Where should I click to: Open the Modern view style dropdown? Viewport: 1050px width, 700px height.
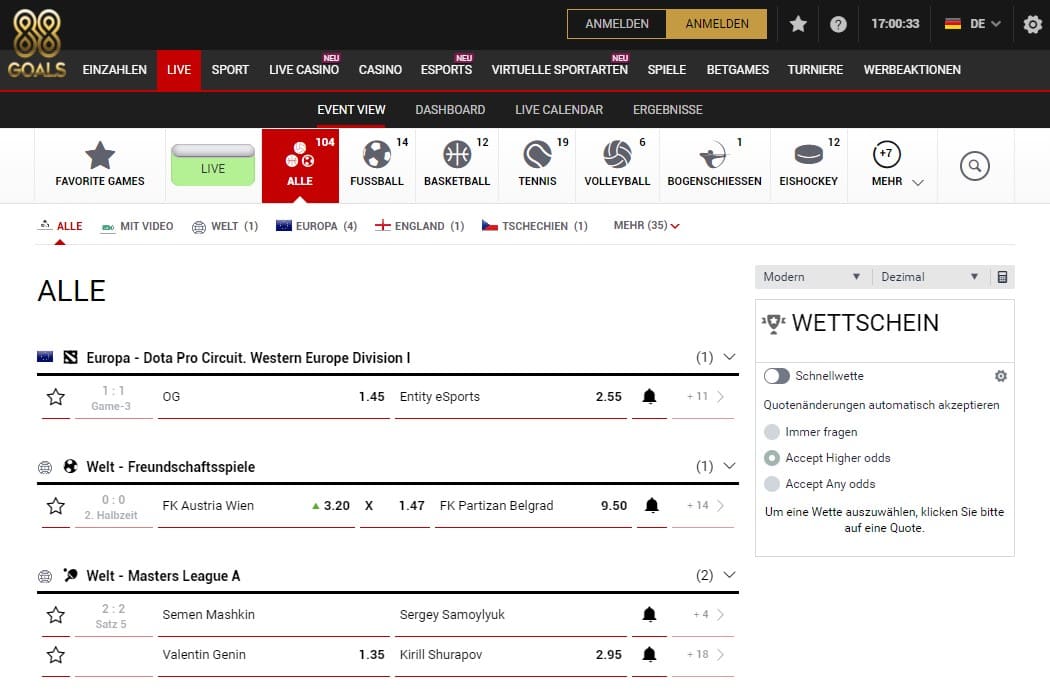point(812,277)
